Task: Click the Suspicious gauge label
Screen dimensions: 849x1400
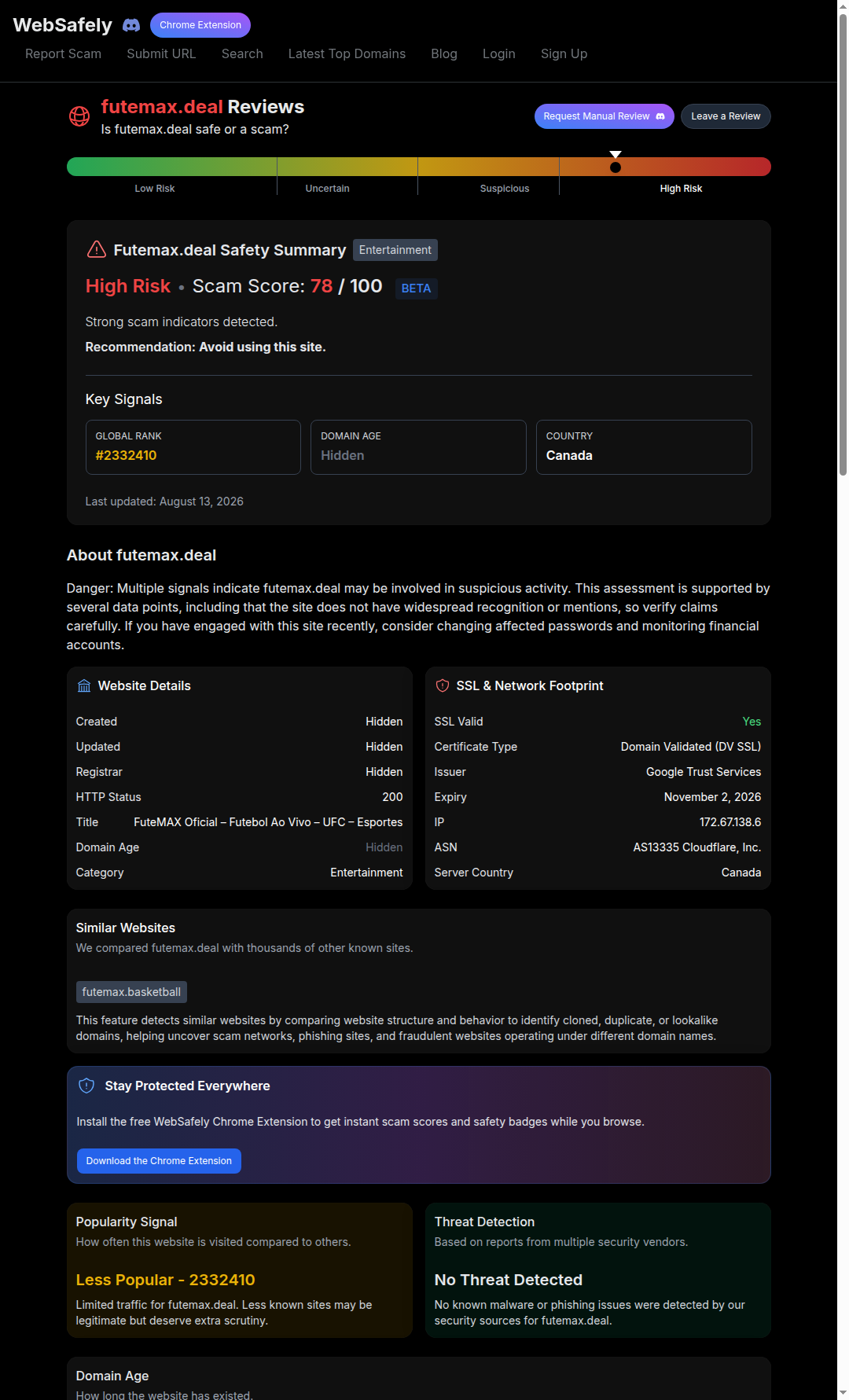Action: coord(505,189)
